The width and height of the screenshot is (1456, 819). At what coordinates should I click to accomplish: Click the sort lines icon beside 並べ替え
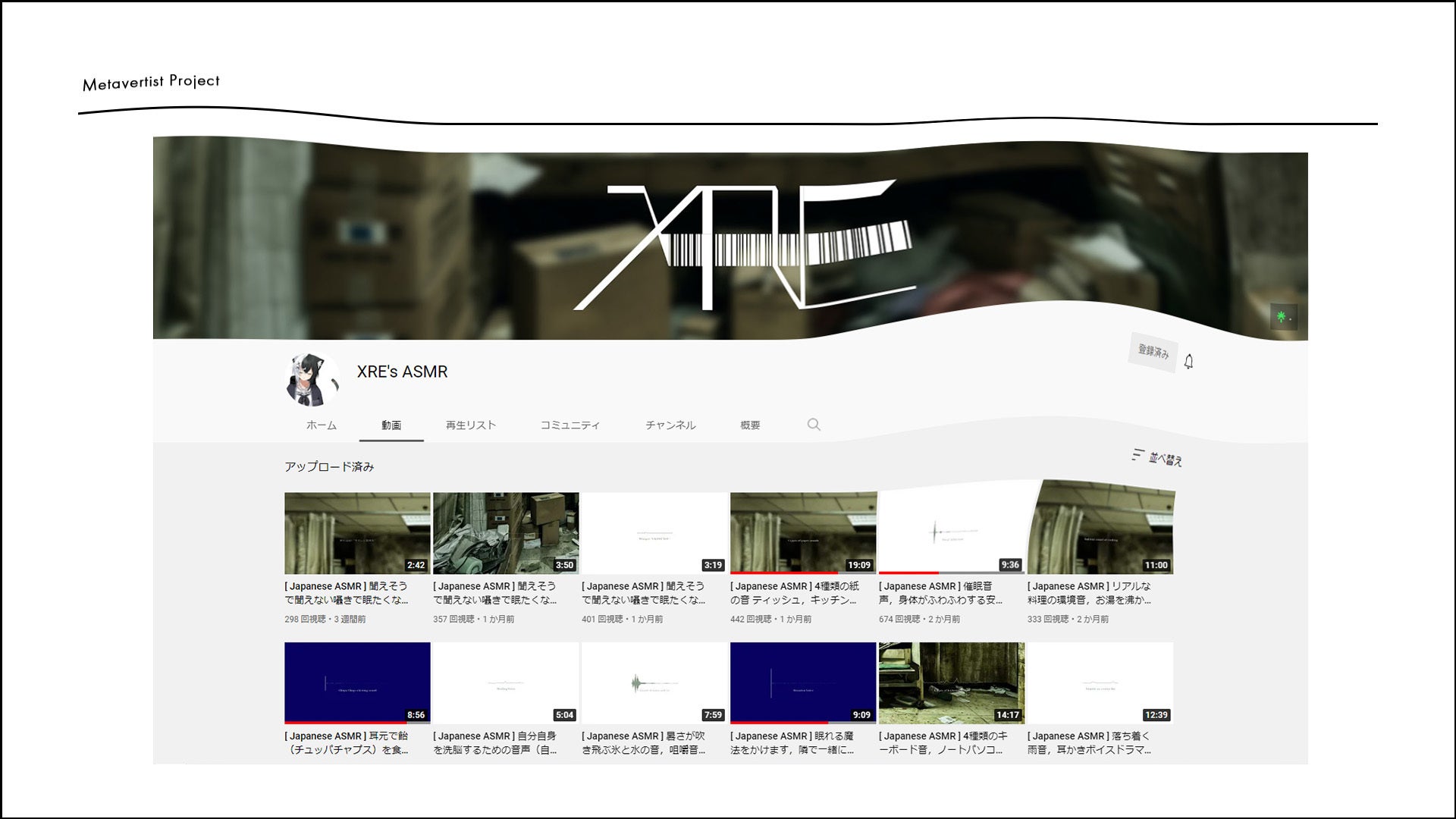point(1137,455)
